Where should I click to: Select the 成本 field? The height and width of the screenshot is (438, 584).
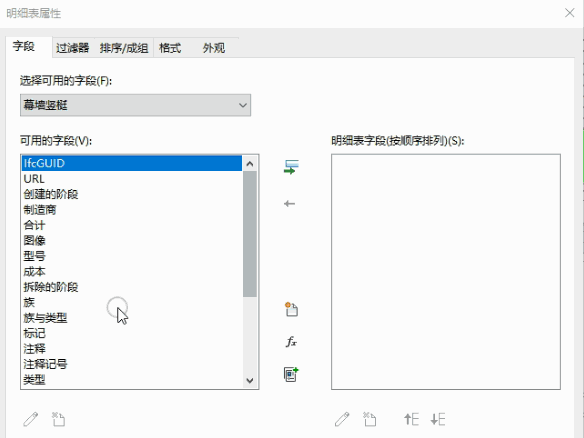point(131,272)
